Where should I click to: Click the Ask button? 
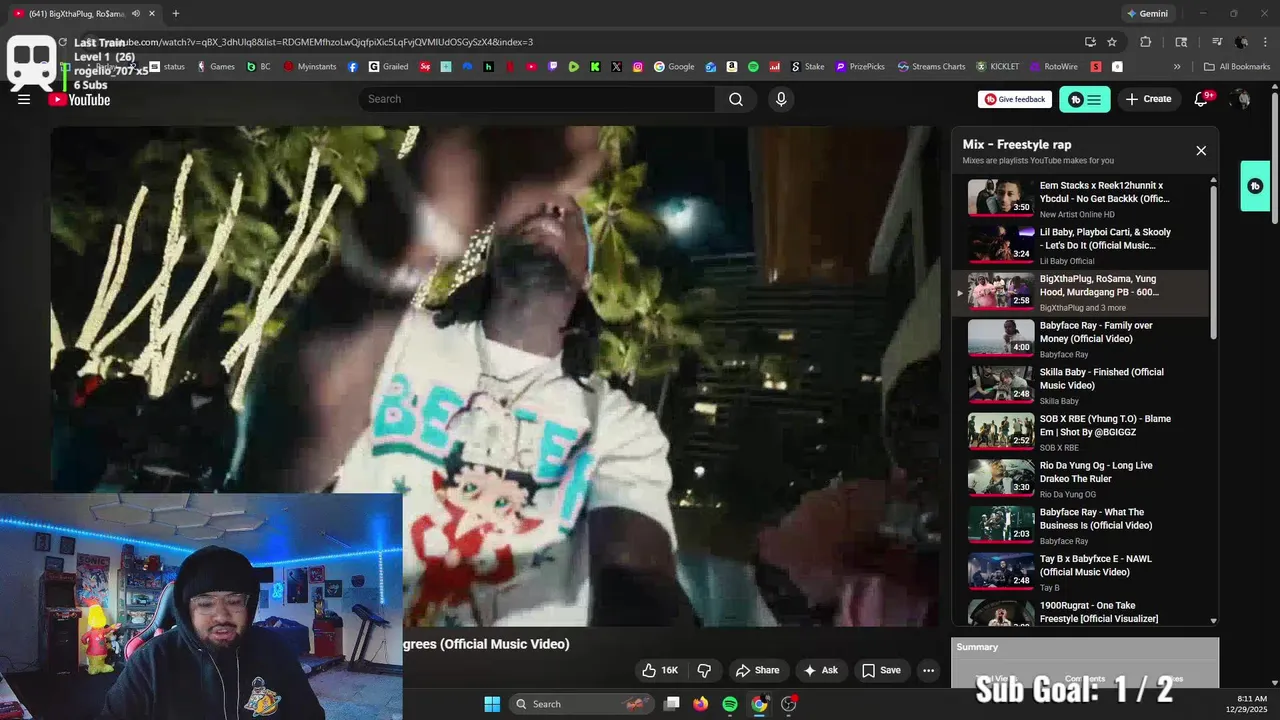[x=821, y=670]
